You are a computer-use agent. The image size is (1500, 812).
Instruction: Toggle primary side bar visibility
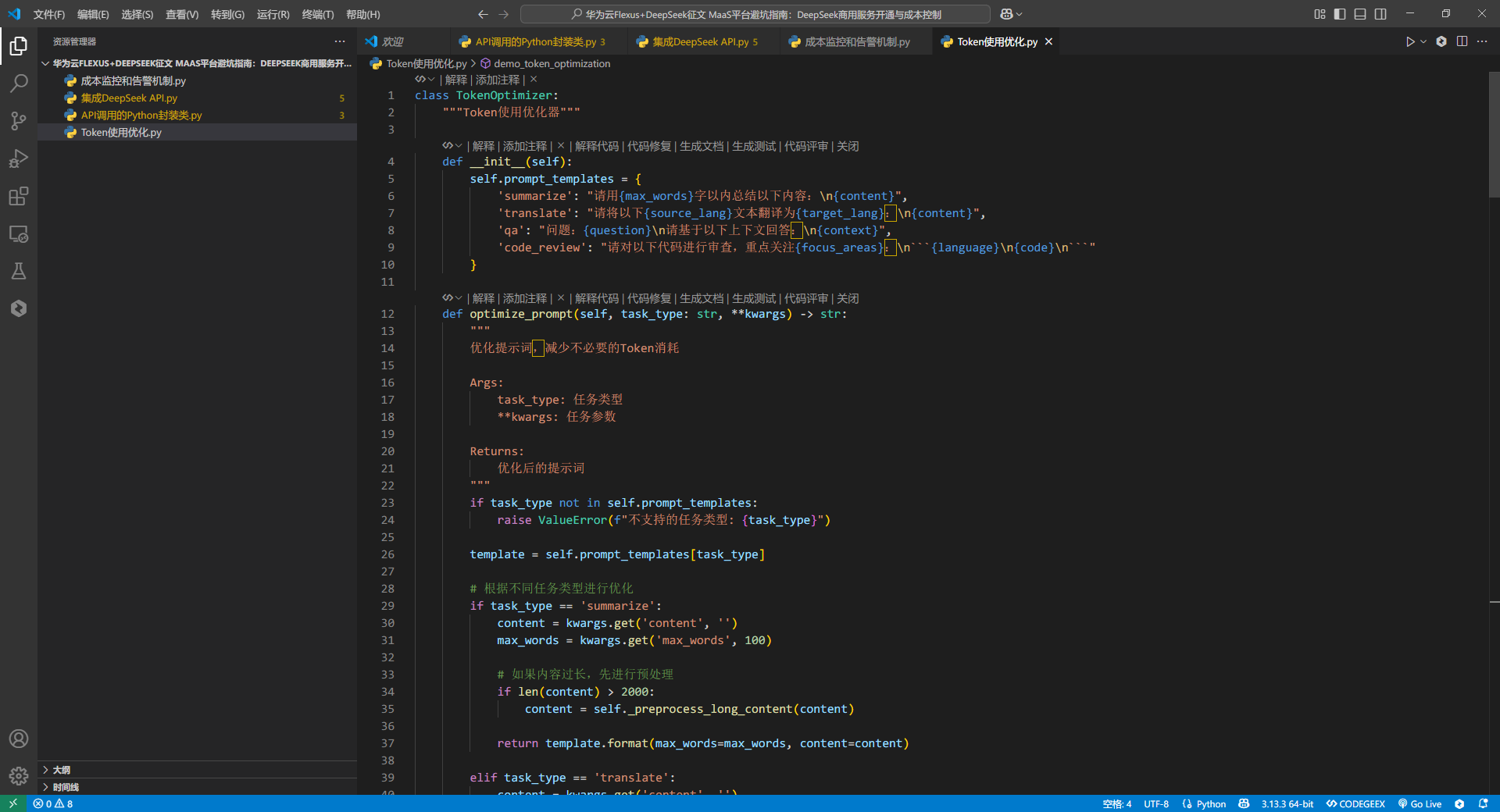1340,14
